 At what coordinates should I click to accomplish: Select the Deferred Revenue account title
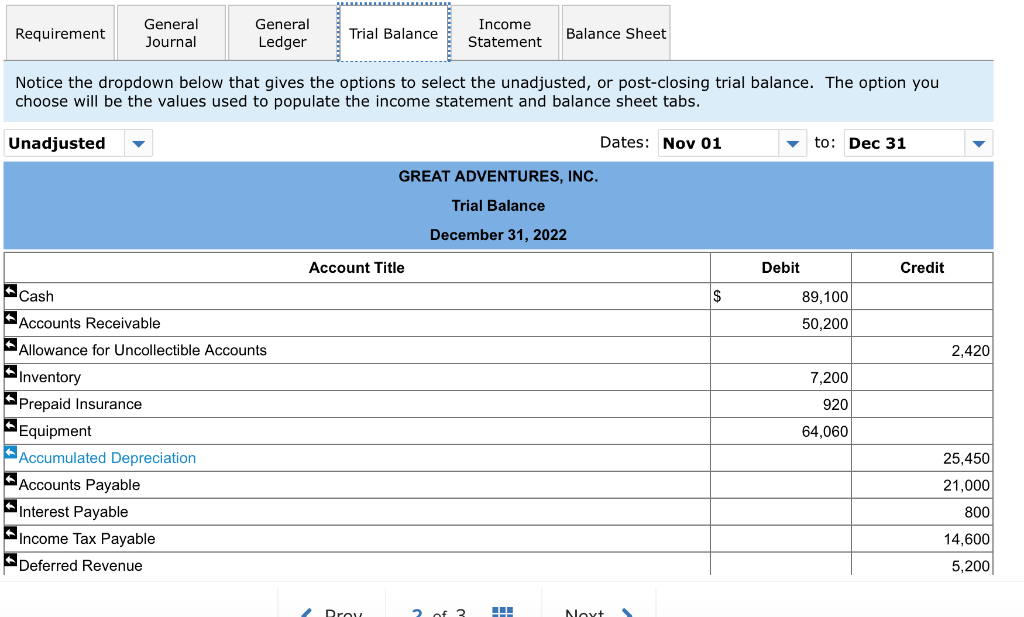[80, 565]
